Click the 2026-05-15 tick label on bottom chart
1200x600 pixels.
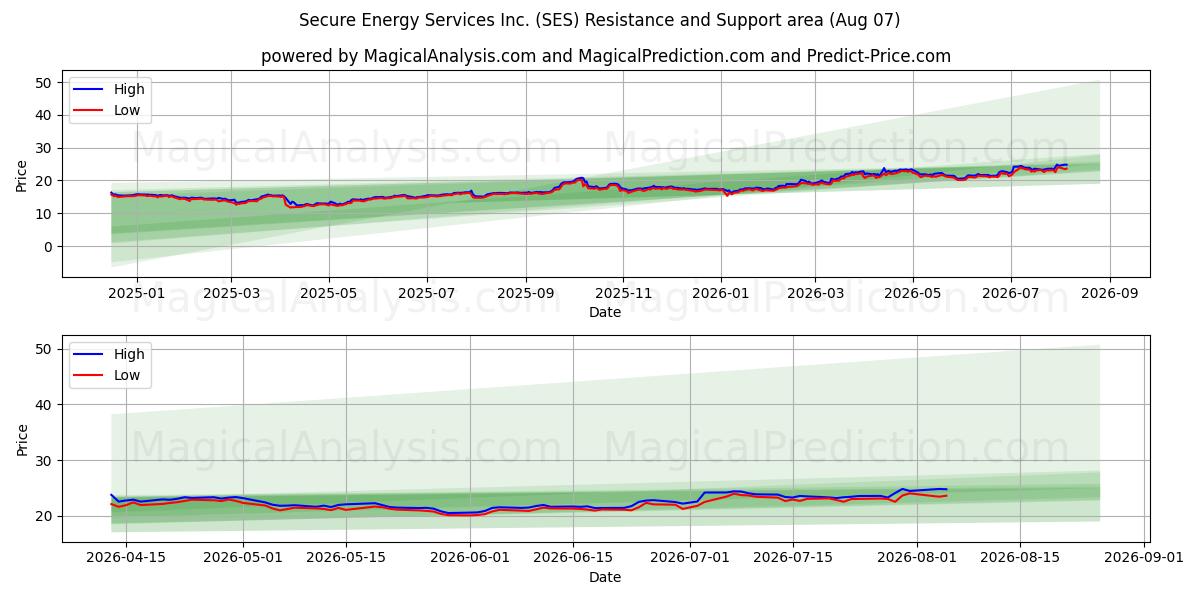346,558
